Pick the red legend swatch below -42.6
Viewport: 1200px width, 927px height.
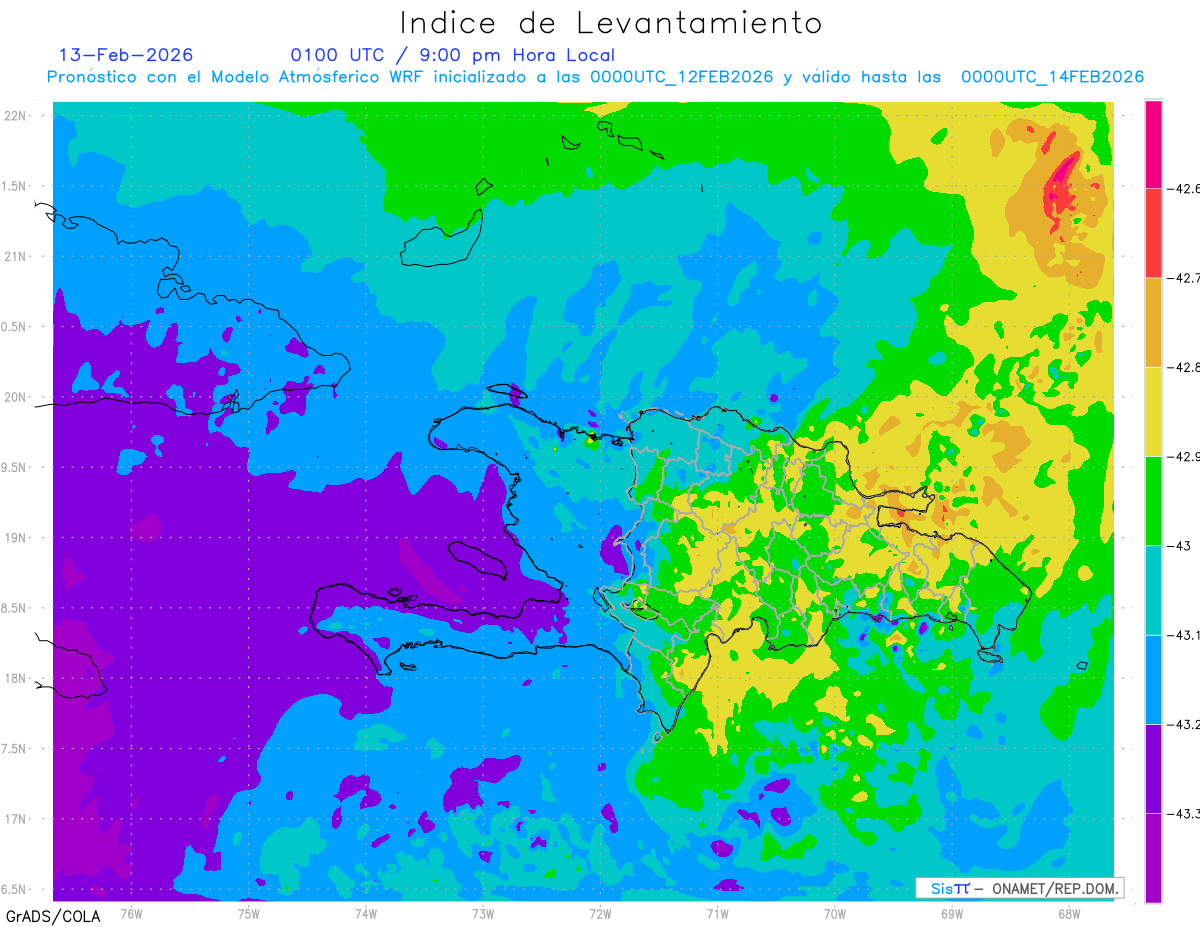click(x=1153, y=233)
